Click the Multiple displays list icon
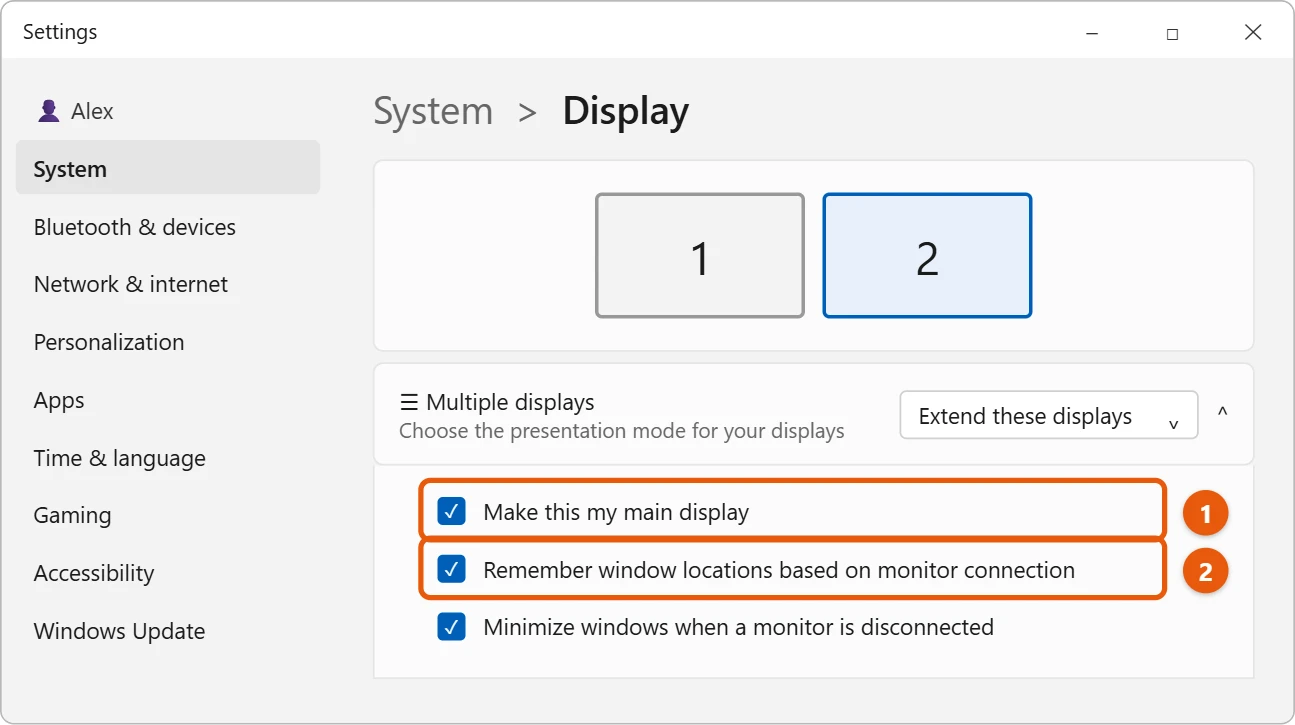 [409, 402]
